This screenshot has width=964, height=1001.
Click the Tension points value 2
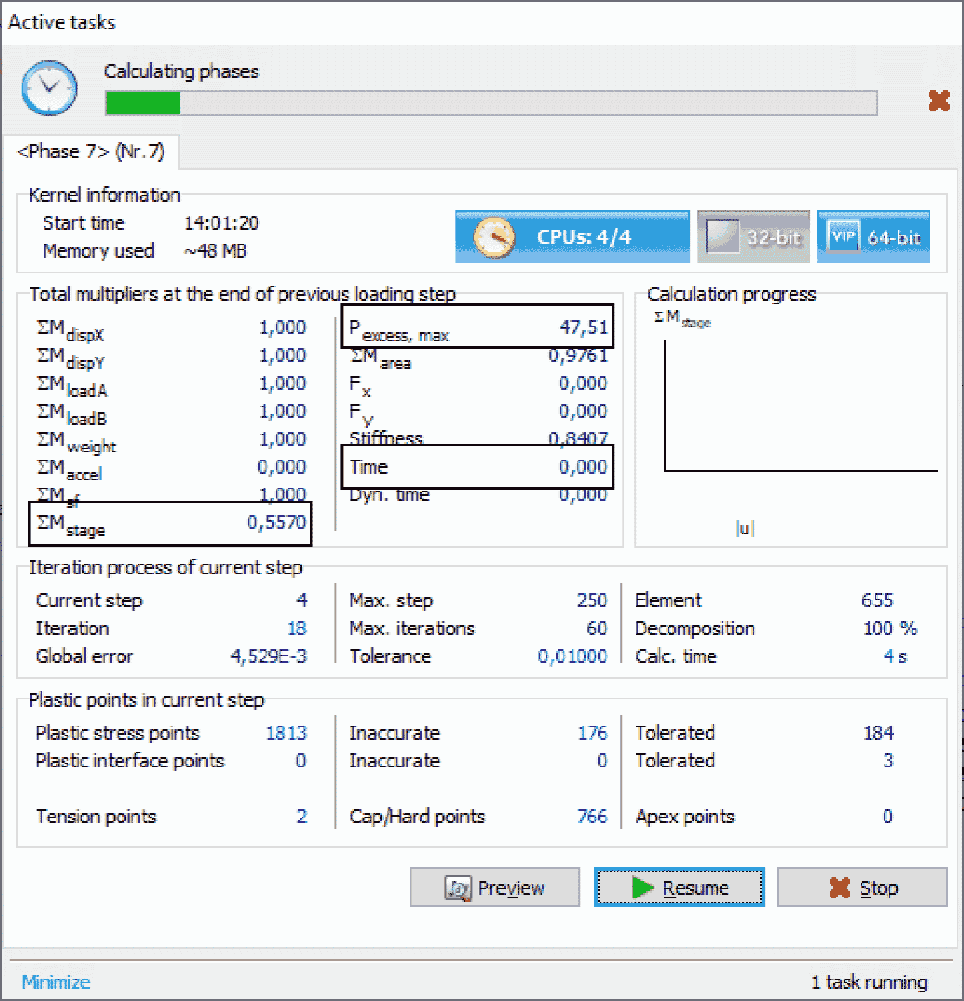click(x=301, y=816)
